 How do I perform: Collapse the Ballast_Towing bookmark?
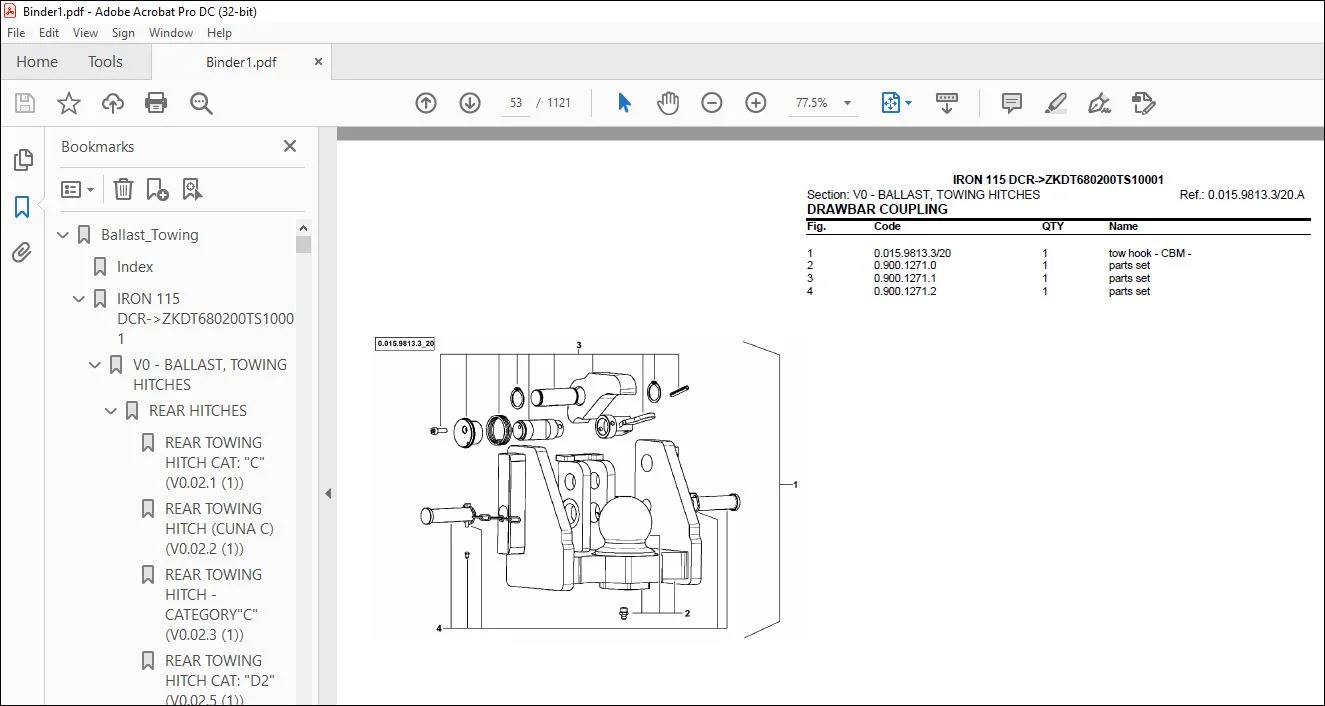[x=64, y=235]
